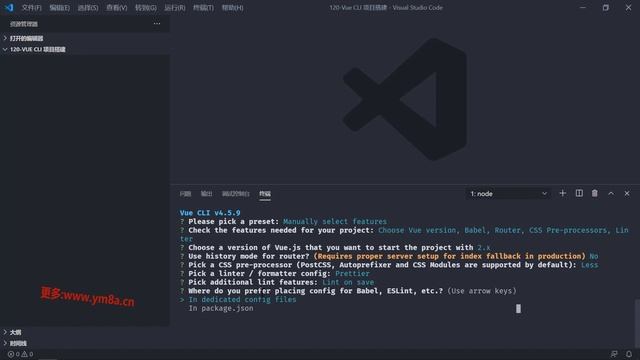This screenshot has height=360, width=640.
Task: Click the terminal cursor block
Action: 518,309
